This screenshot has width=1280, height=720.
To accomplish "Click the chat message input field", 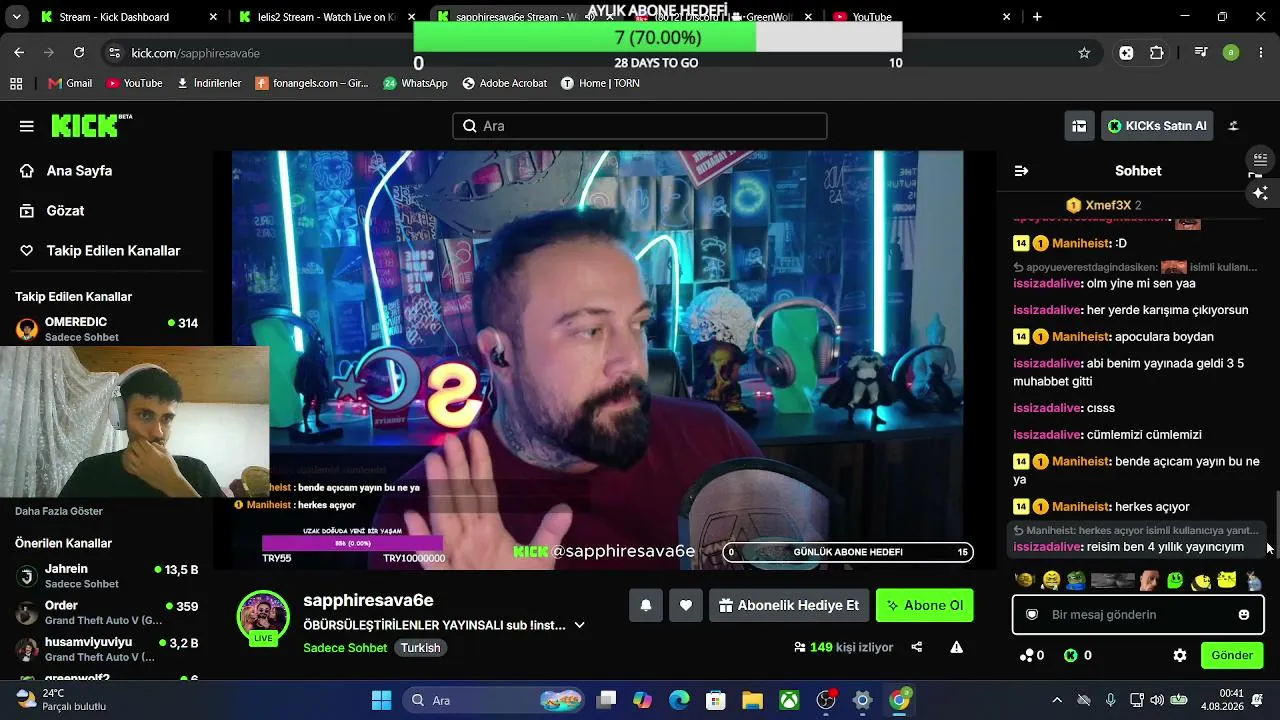I will point(1138,615).
